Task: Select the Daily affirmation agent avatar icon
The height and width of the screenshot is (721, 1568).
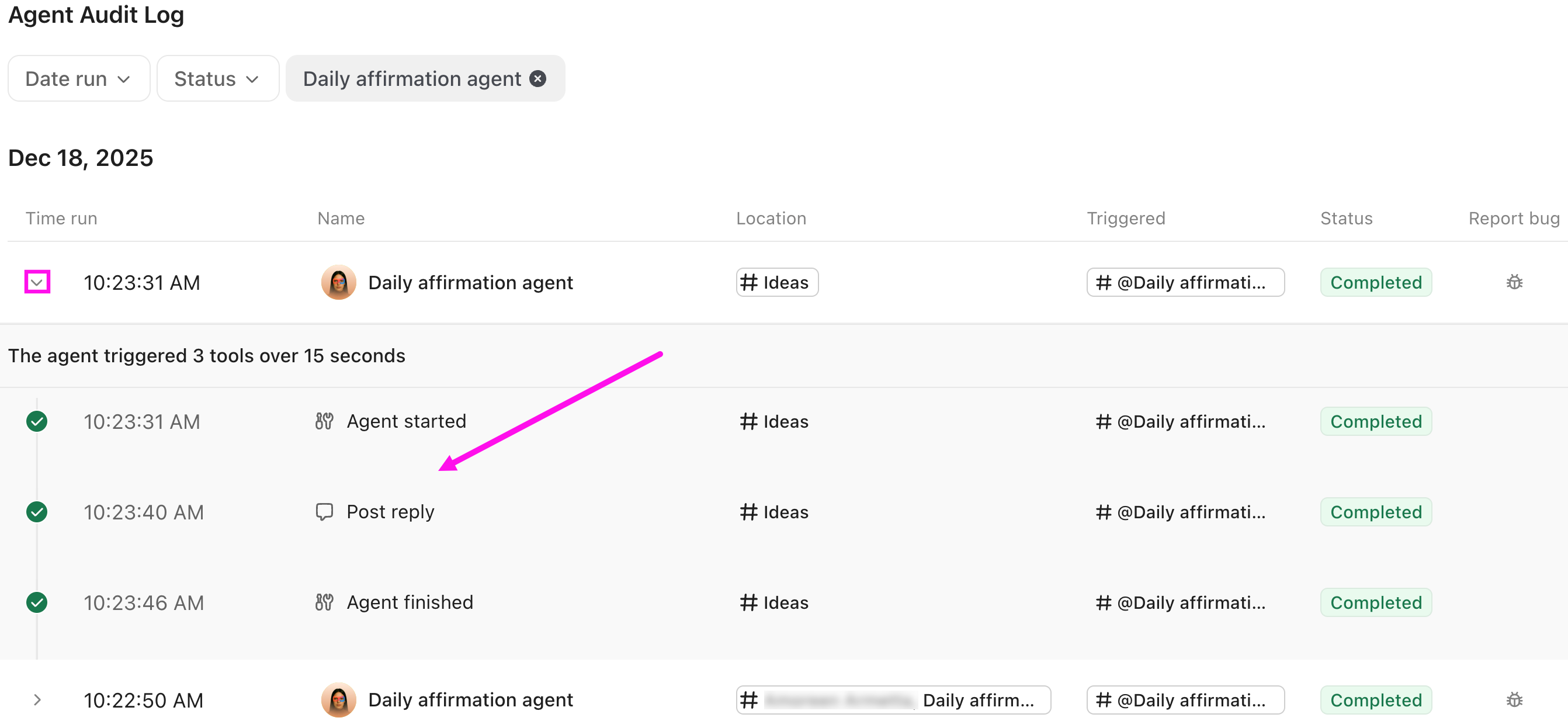Action: [338, 282]
